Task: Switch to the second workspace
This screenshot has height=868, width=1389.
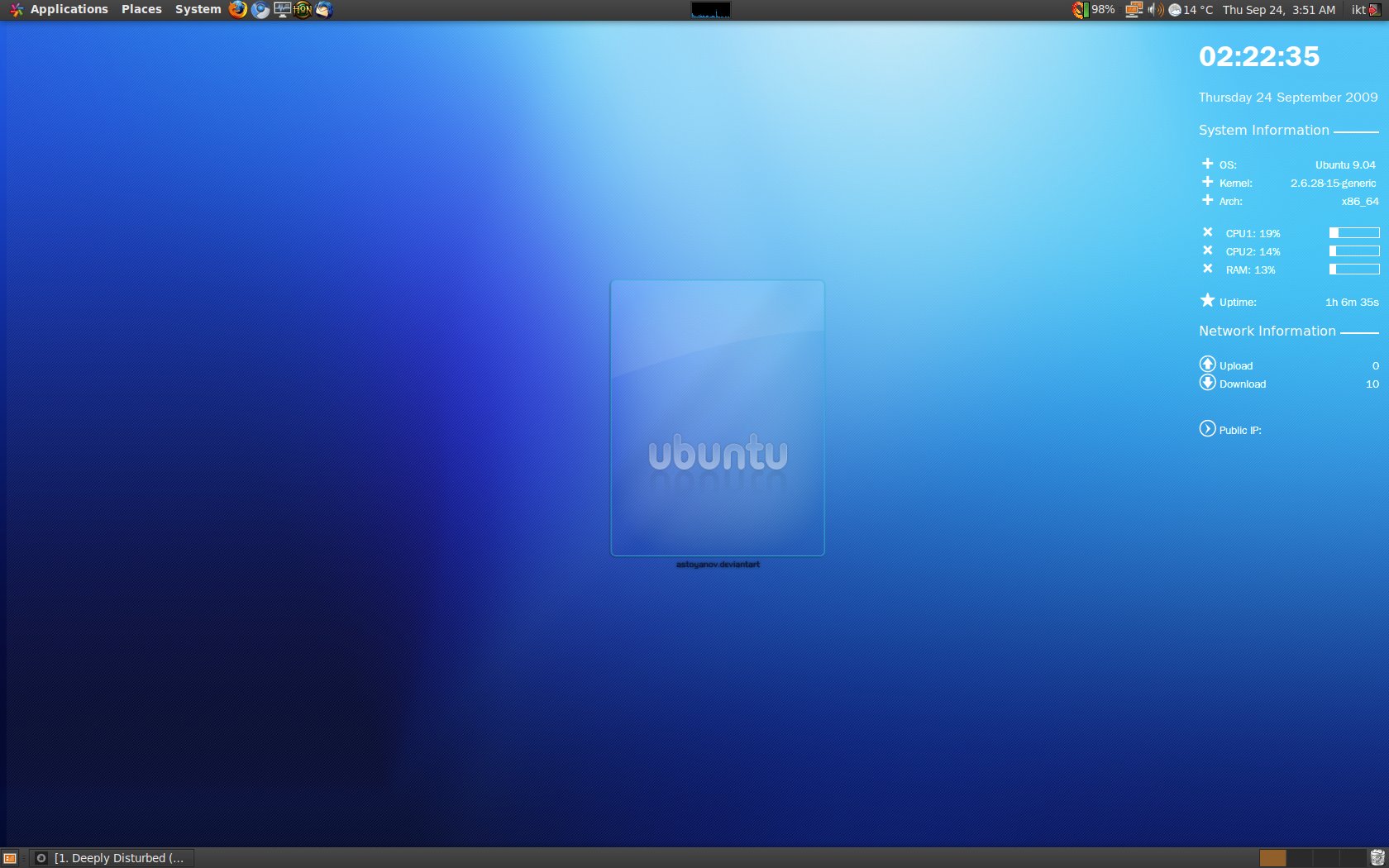Action: coord(1299,858)
